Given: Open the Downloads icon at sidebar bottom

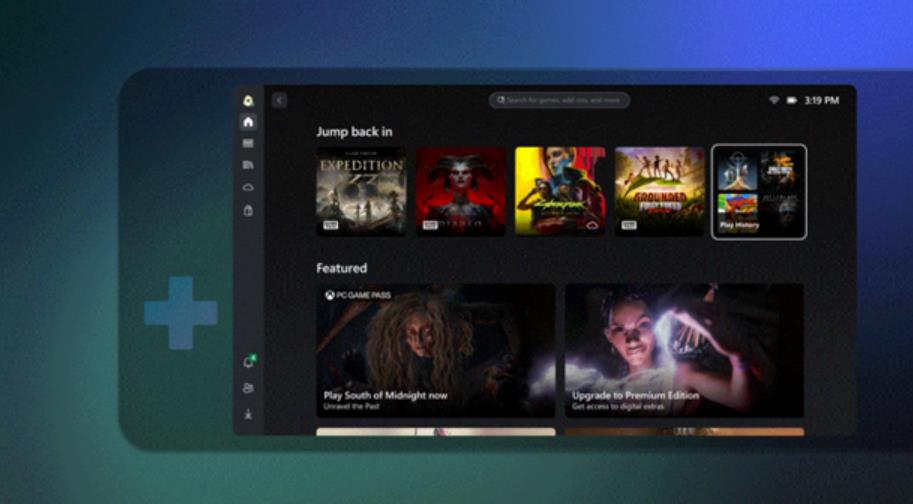Looking at the screenshot, I should point(248,413).
